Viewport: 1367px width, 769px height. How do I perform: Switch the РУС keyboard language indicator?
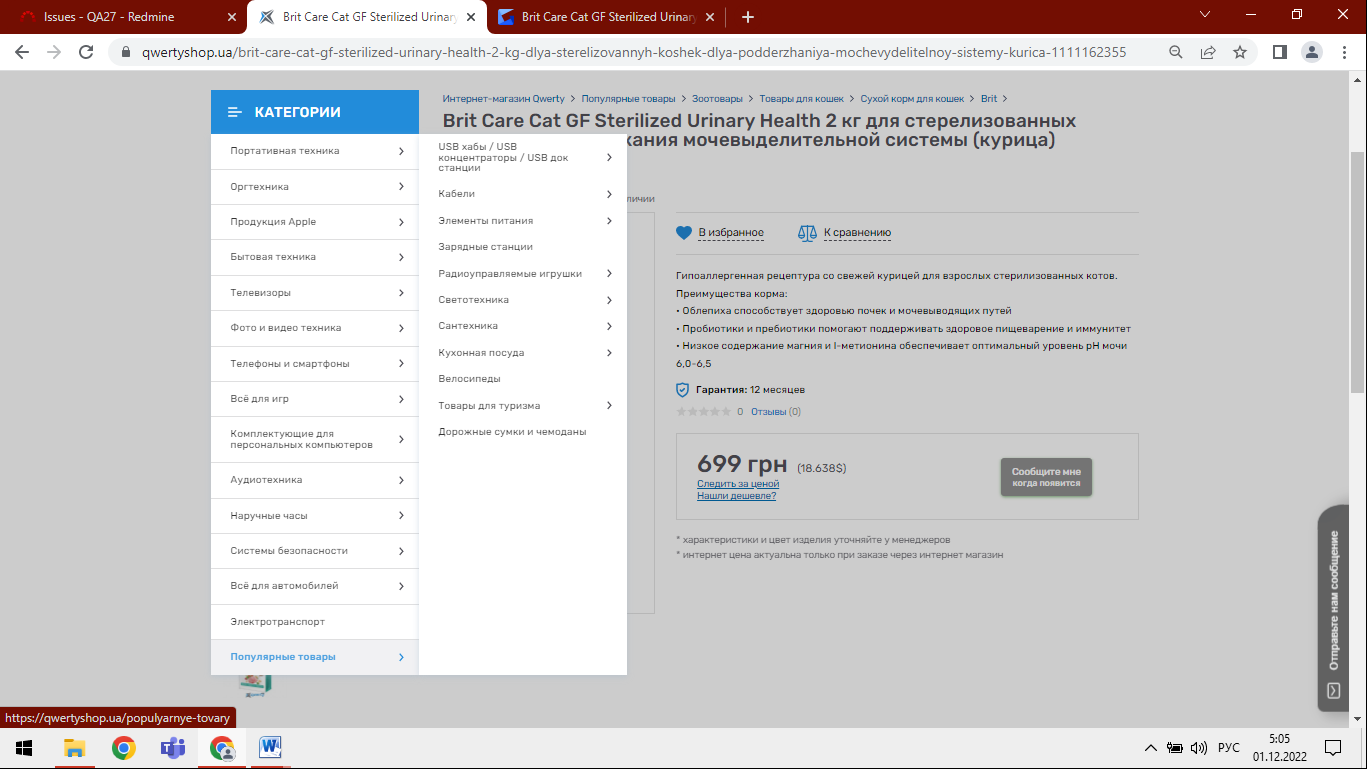point(1229,748)
